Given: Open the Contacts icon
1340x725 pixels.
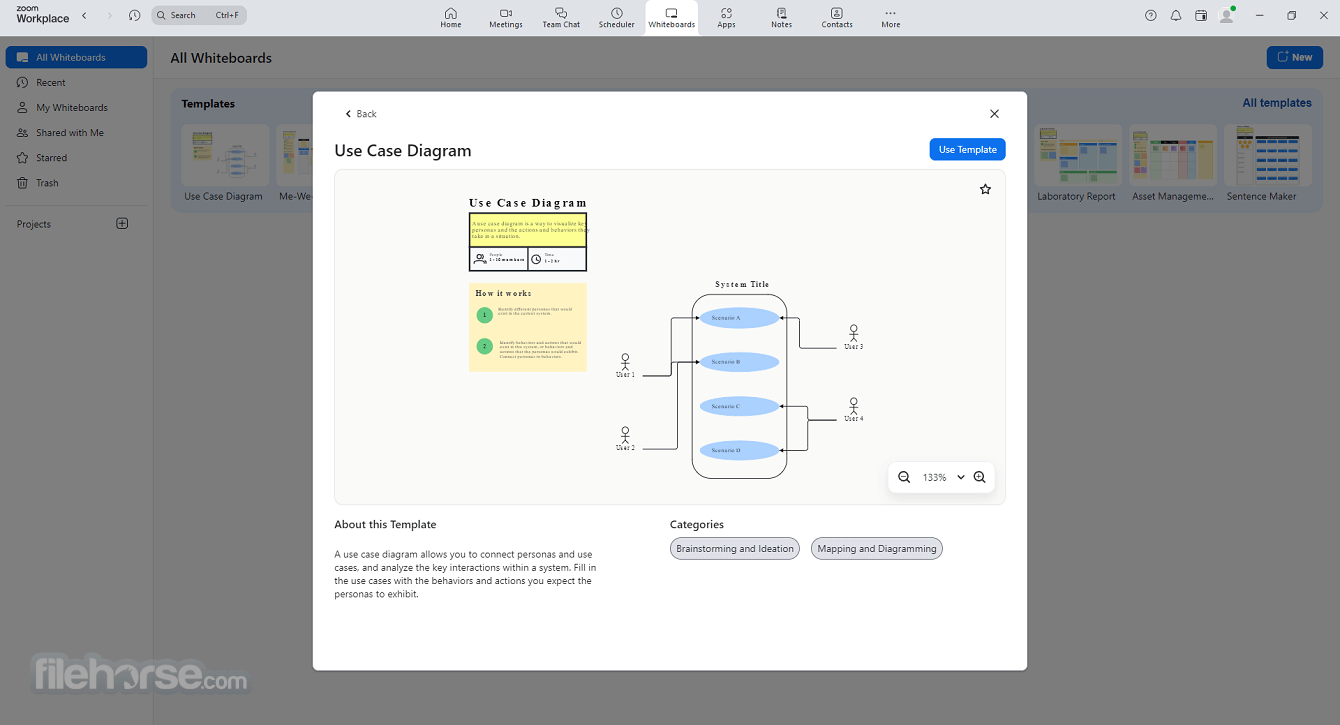Looking at the screenshot, I should (x=837, y=18).
